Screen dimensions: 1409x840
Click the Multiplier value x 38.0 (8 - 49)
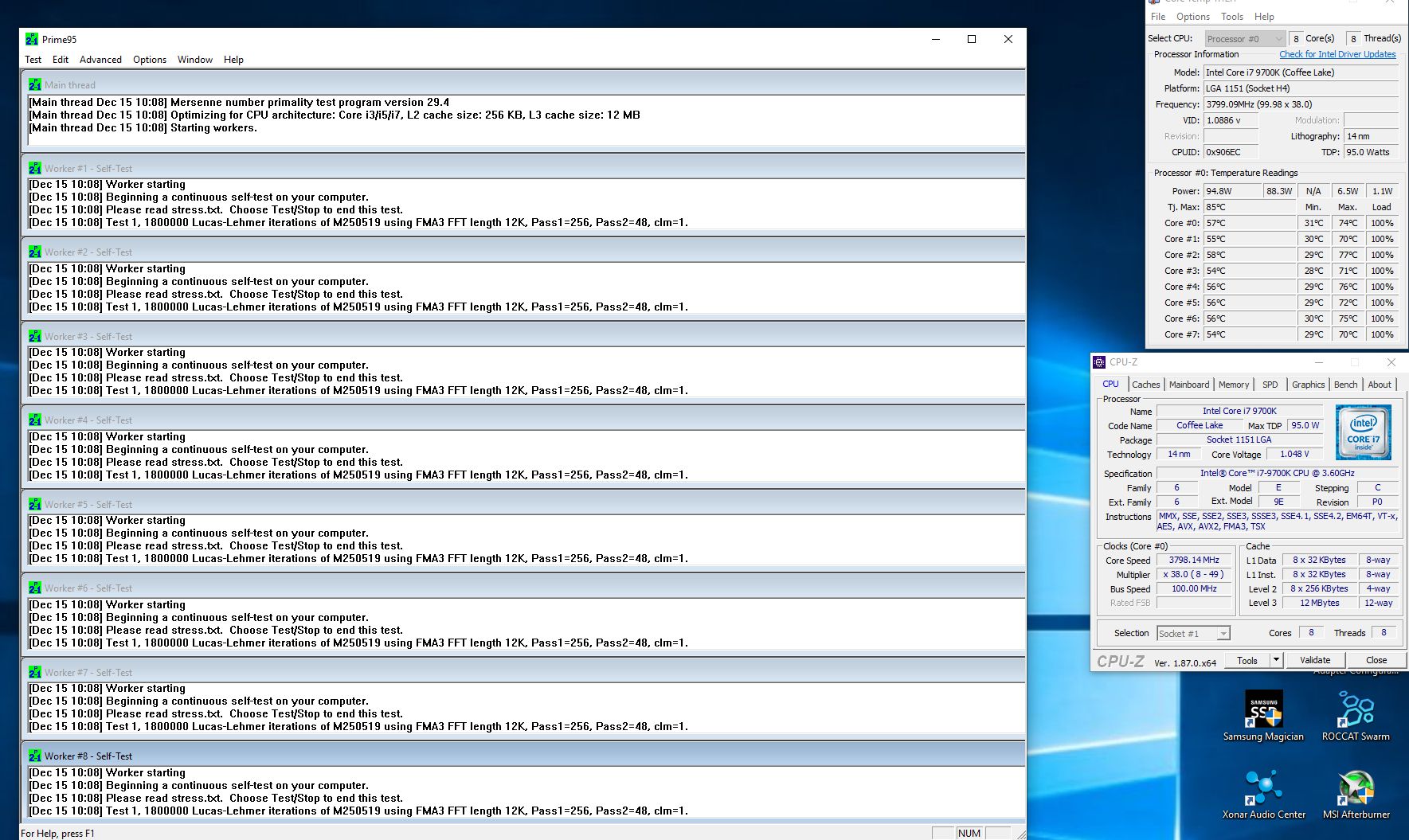coord(1194,575)
